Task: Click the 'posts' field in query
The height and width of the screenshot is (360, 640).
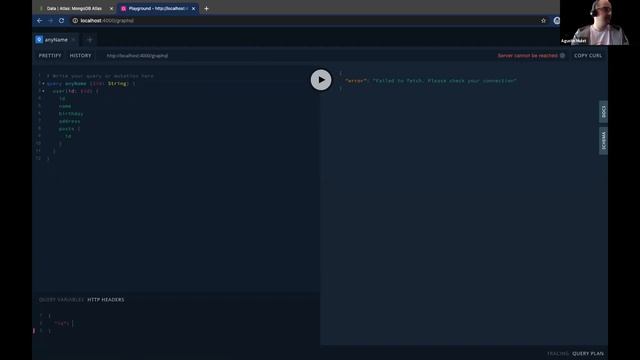Action: 67,129
